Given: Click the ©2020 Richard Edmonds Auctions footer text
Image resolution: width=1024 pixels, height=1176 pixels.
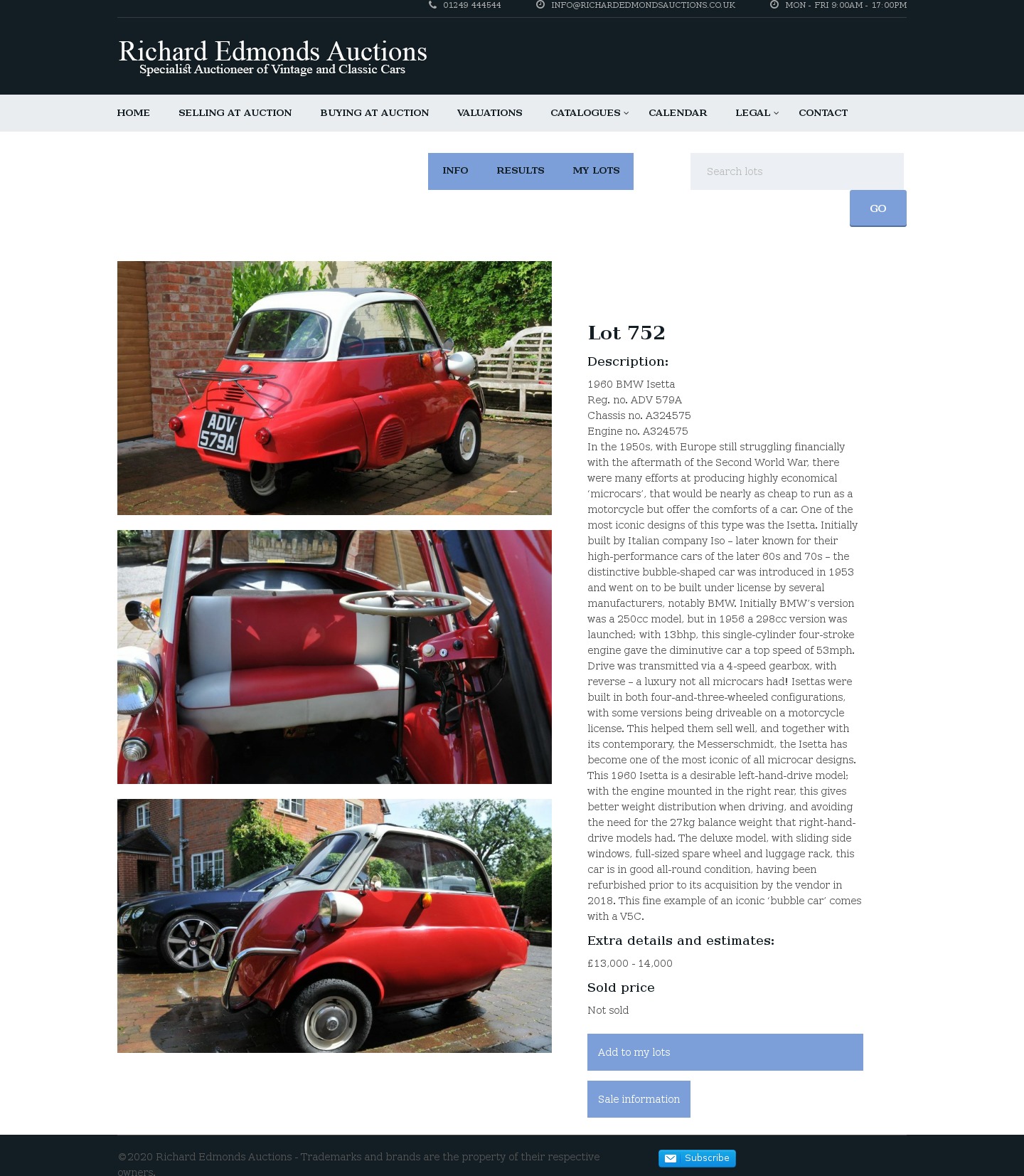Looking at the screenshot, I should tap(358, 1164).
